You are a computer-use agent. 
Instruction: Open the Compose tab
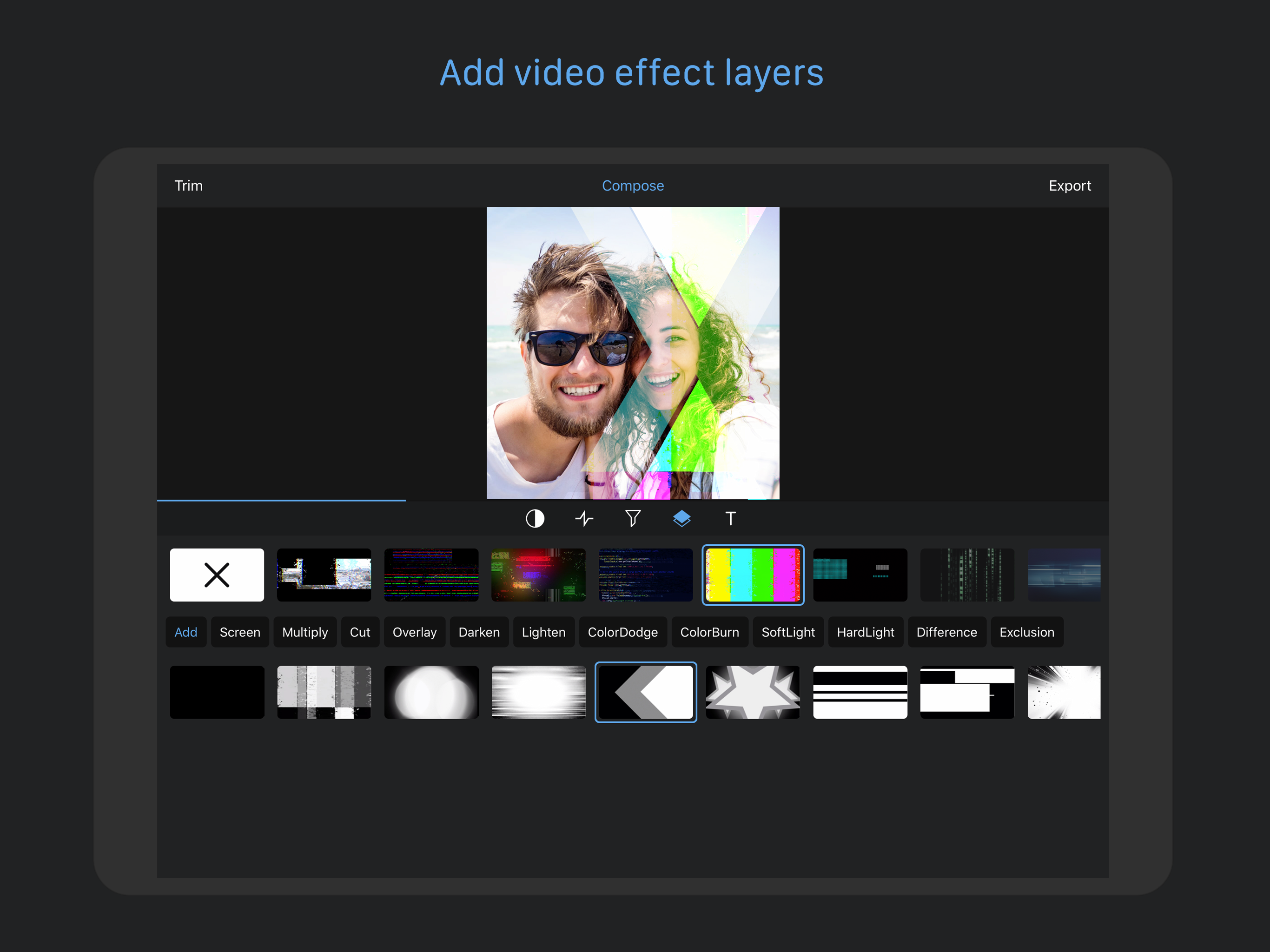tap(633, 185)
